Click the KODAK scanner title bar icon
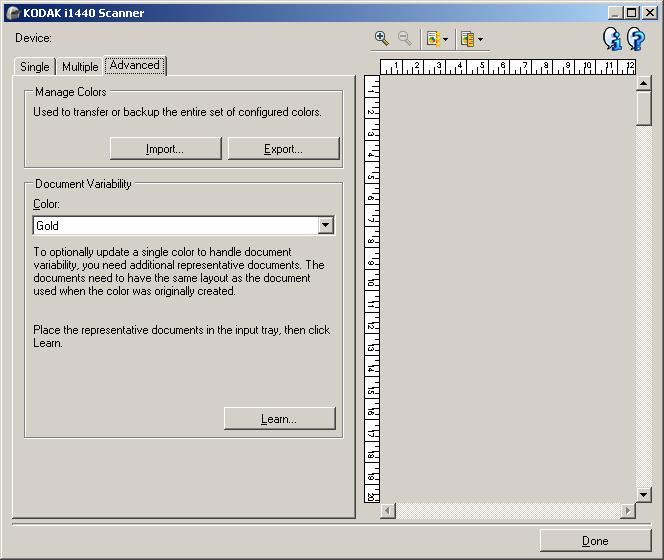The height and width of the screenshot is (560, 664). tap(13, 13)
